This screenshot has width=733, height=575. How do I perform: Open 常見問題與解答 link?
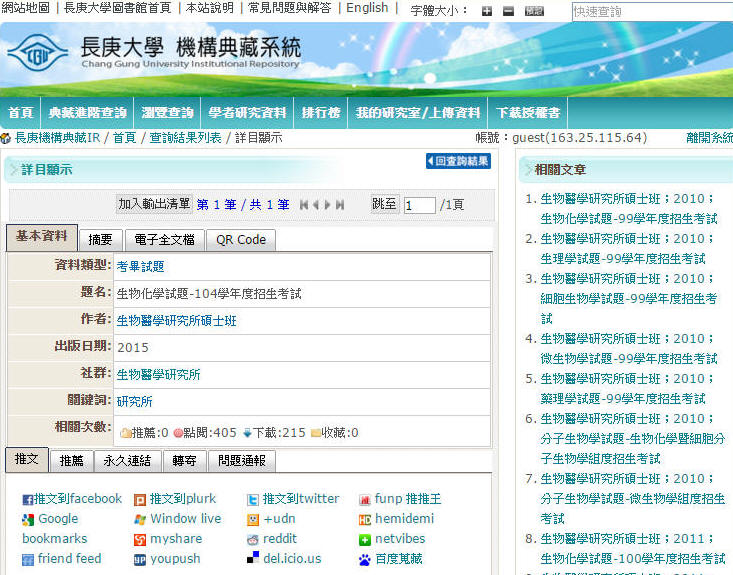point(289,8)
